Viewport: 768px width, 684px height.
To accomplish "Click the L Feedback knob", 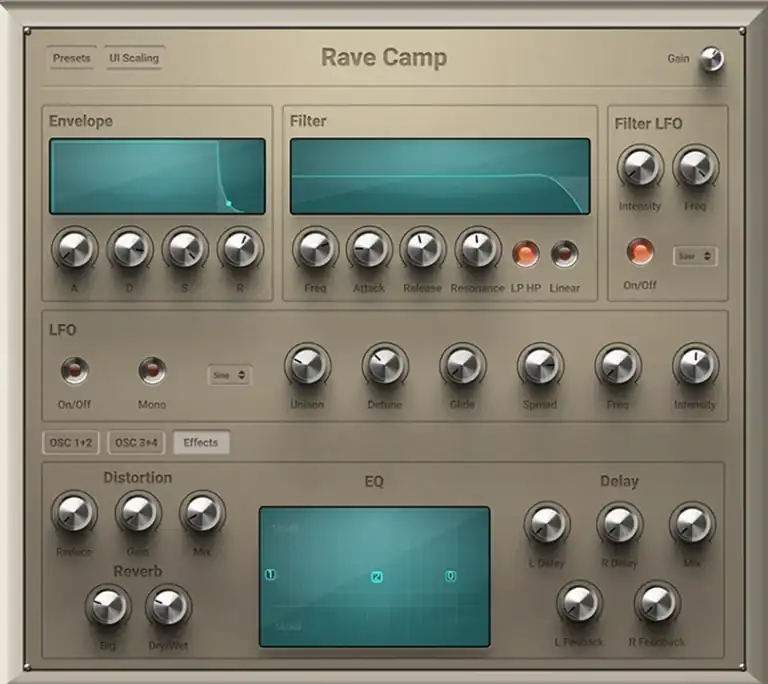I will (579, 603).
